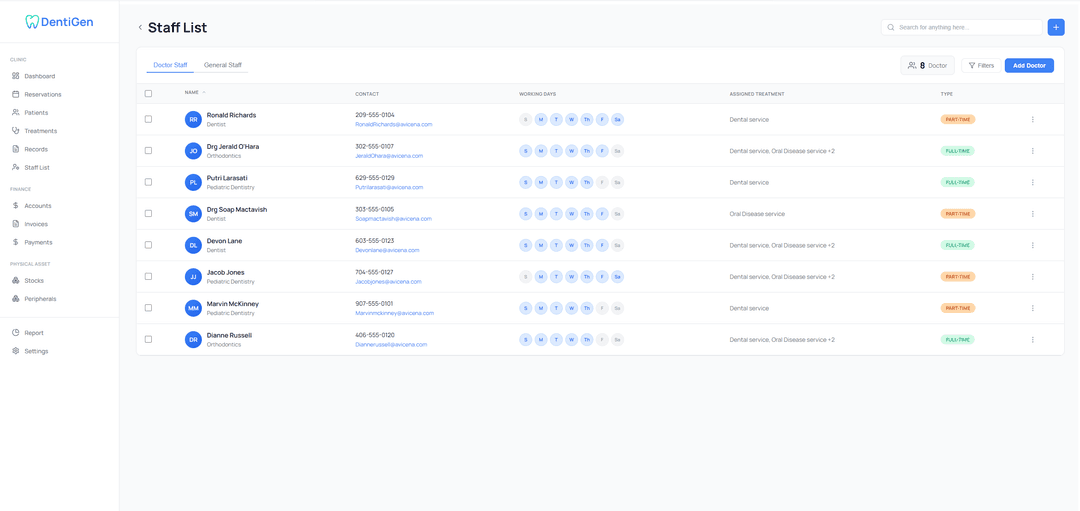This screenshot has height=511, width=1080.
Task: Open email JeraldOhara@avicena.com
Action: pyautogui.click(x=389, y=156)
